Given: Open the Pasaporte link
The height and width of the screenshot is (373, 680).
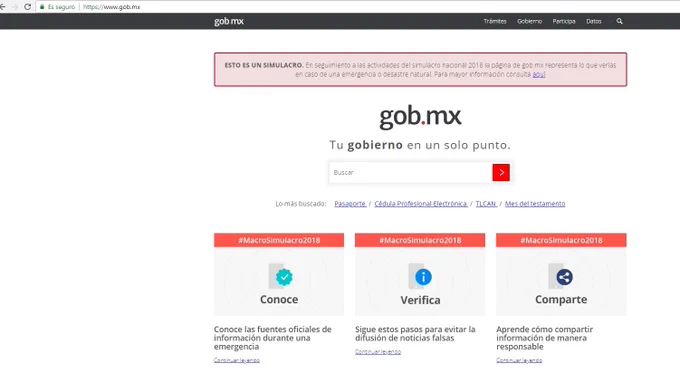Looking at the screenshot, I should [x=350, y=204].
